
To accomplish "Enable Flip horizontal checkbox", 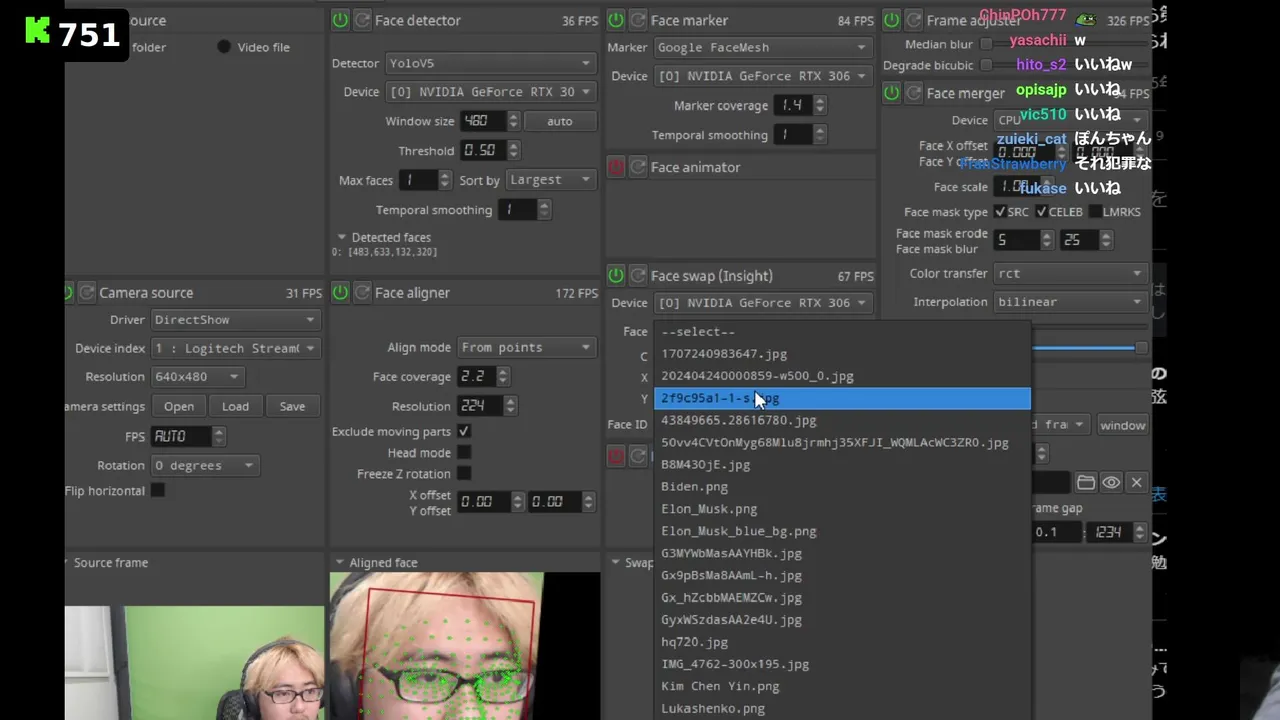I will coord(158,490).
